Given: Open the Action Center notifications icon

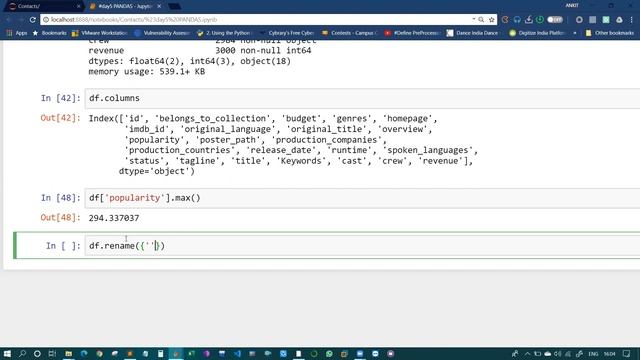Looking at the screenshot, I should (627, 354).
